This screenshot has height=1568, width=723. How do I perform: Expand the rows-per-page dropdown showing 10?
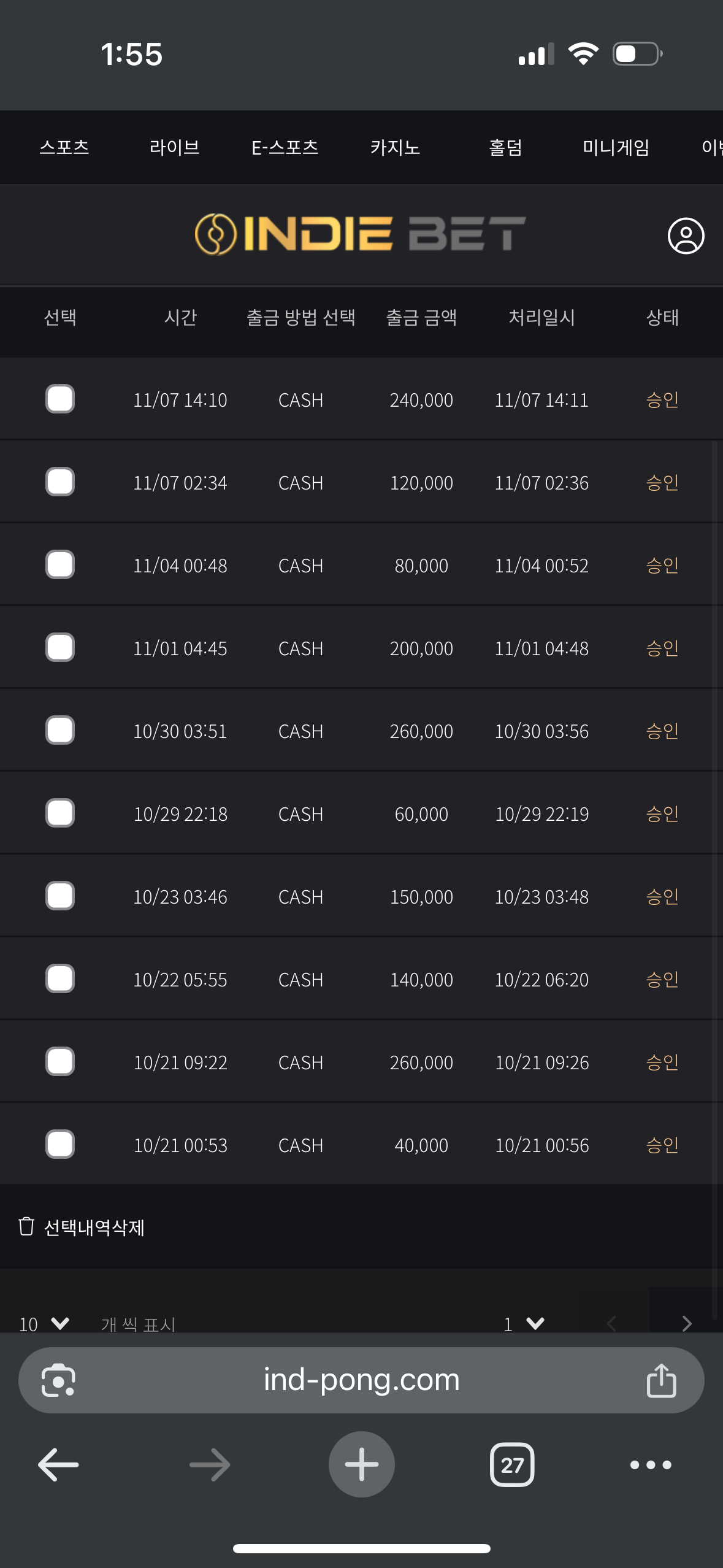click(x=44, y=1323)
